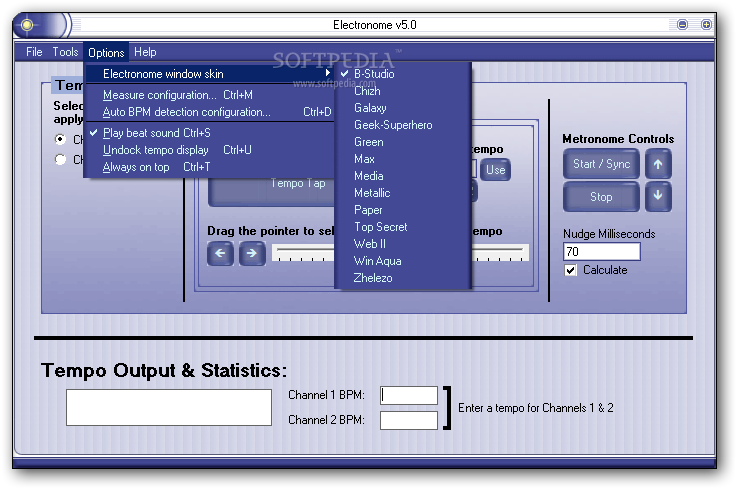This screenshot has width=737, height=489.
Task: Close the Options menu
Action: pos(106,53)
